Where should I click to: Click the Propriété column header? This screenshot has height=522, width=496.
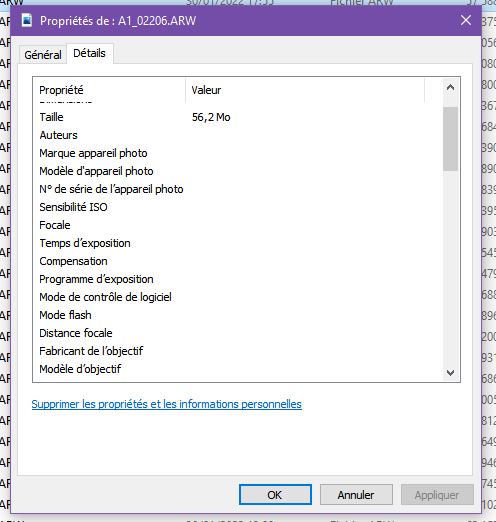(x=109, y=90)
